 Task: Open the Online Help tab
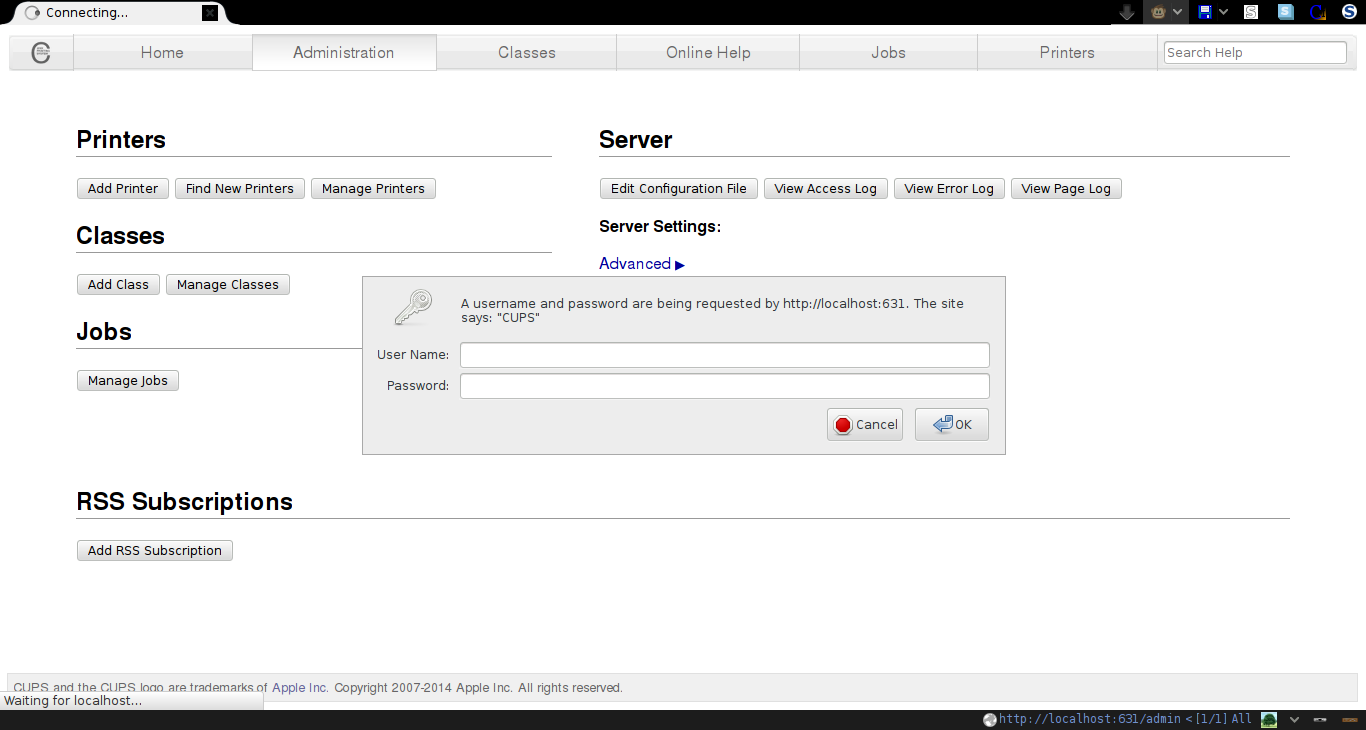click(x=707, y=53)
